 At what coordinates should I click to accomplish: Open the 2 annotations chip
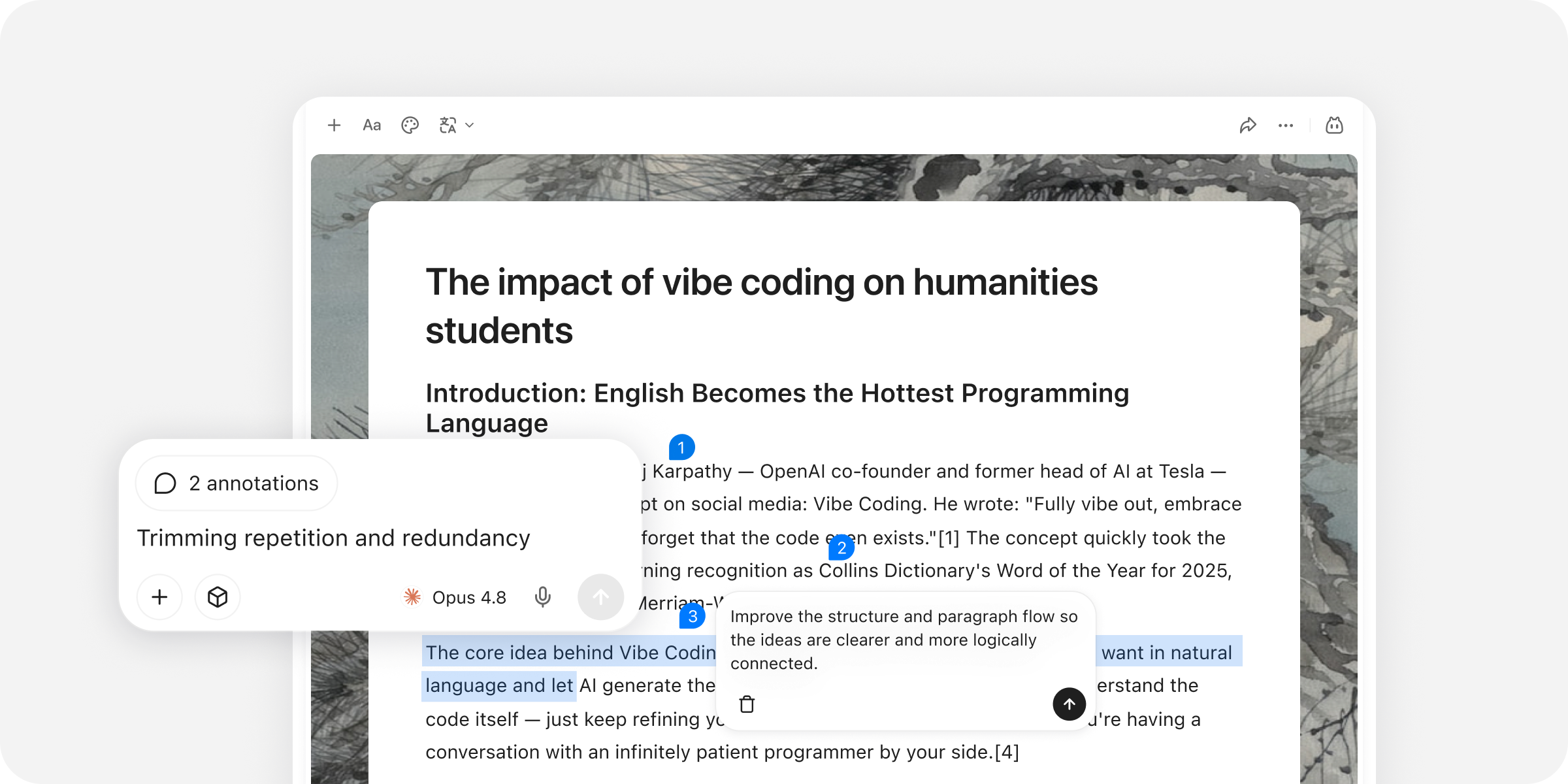pyautogui.click(x=237, y=483)
